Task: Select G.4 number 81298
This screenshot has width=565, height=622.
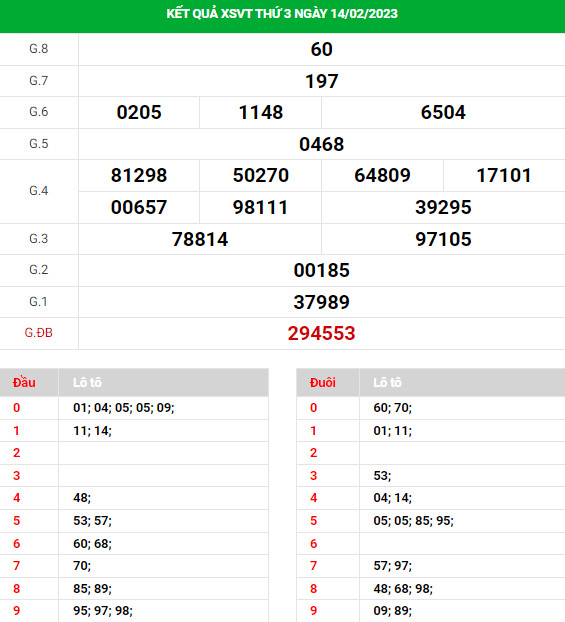Action: coord(139,175)
